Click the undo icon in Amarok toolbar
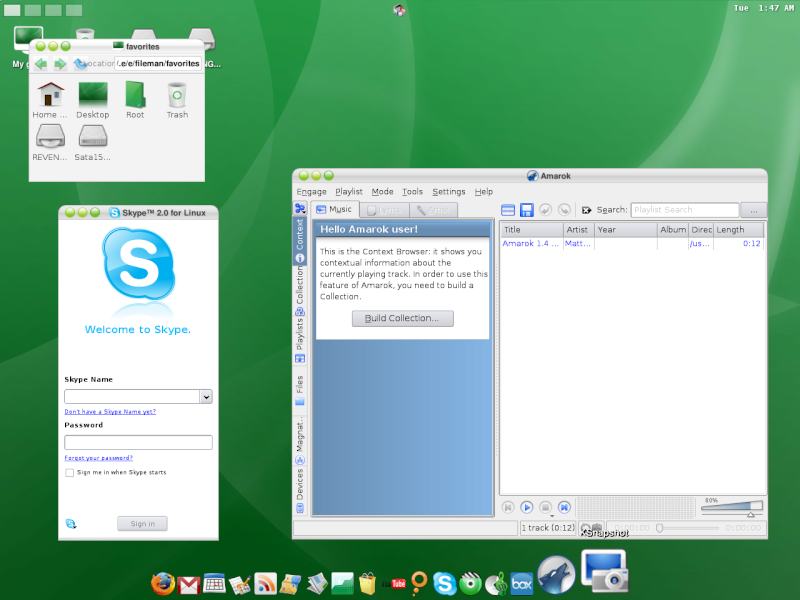800x600 pixels. click(545, 210)
